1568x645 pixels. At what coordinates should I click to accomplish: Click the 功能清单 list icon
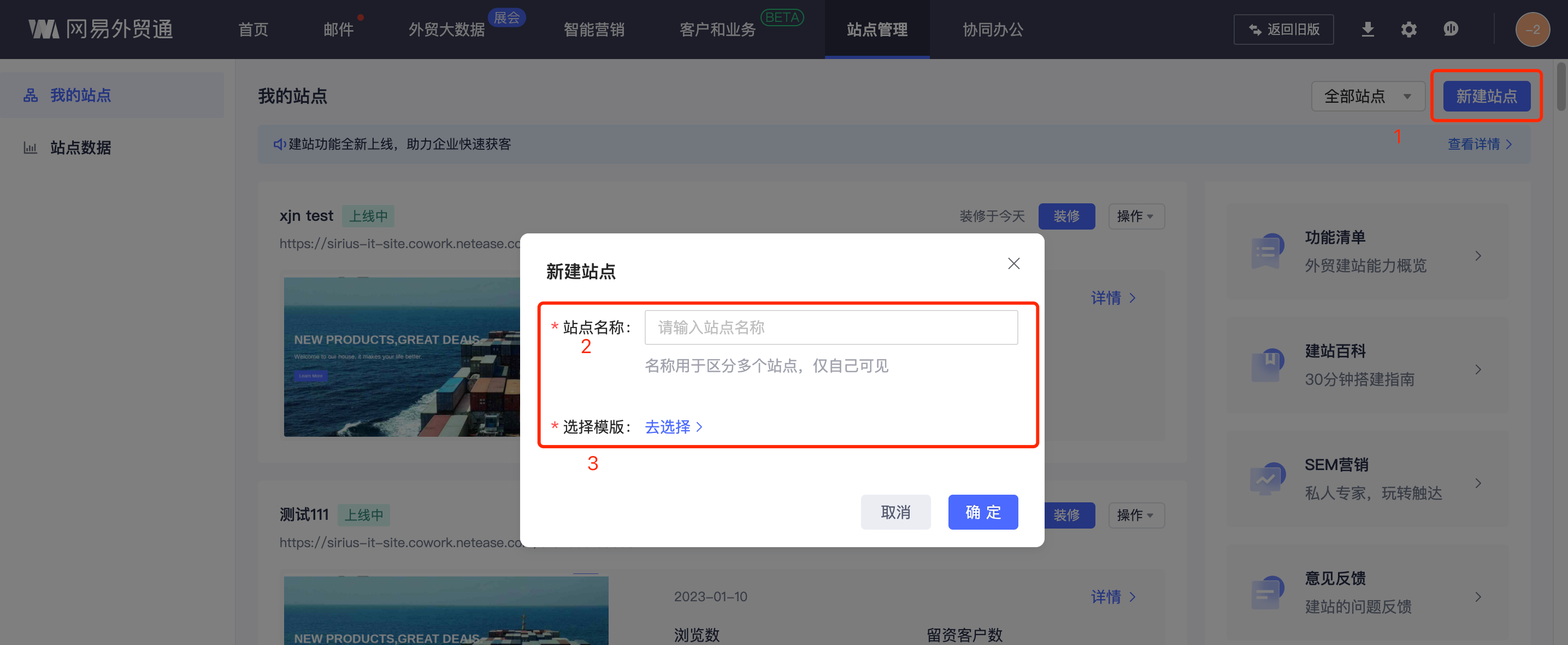tap(1268, 251)
